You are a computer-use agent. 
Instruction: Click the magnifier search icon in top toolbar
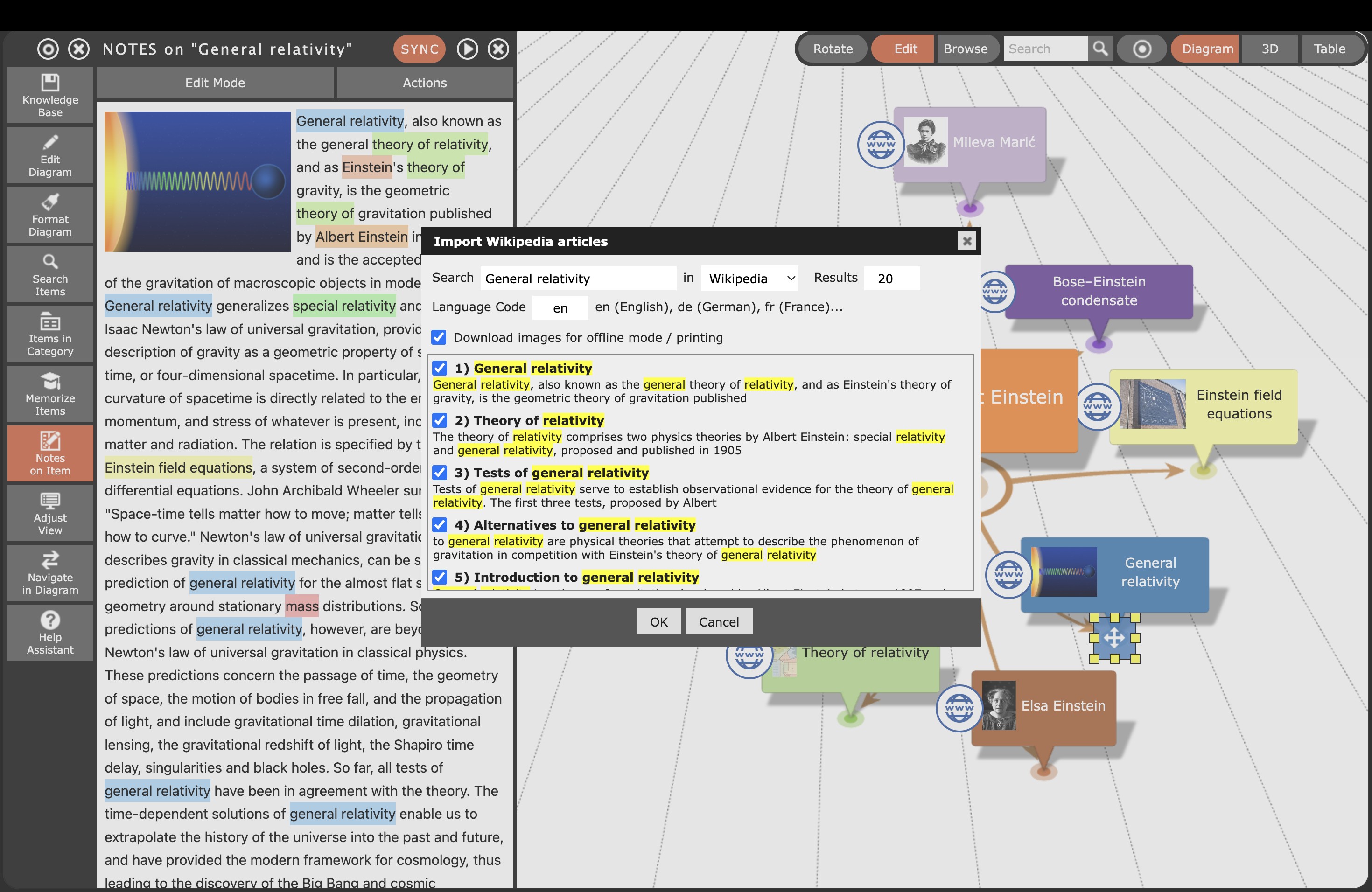click(1100, 49)
